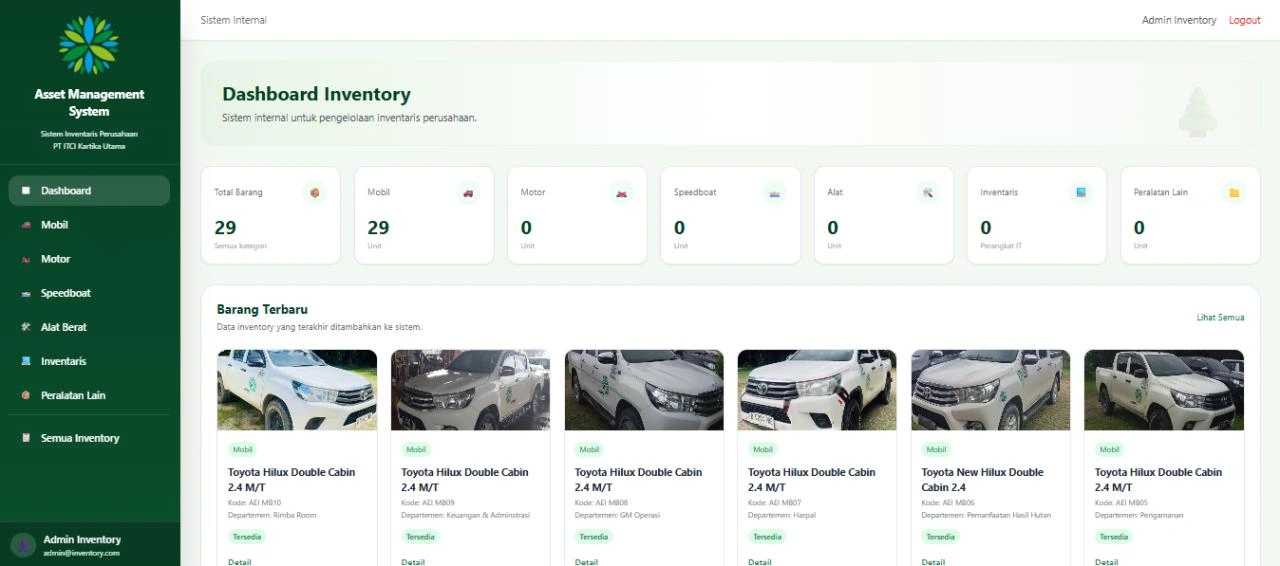Viewport: 1280px width, 566px height.
Task: Click the tools icon on Alat stat card
Action: click(928, 192)
